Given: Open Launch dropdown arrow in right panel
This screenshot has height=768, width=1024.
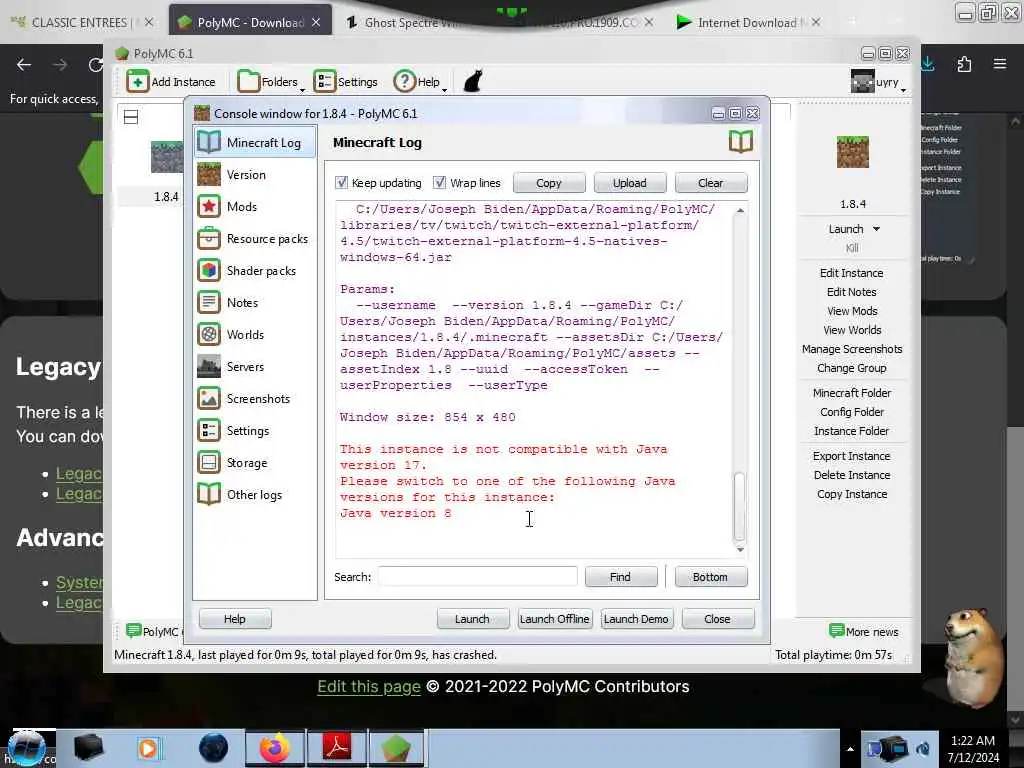Looking at the screenshot, I should [876, 229].
